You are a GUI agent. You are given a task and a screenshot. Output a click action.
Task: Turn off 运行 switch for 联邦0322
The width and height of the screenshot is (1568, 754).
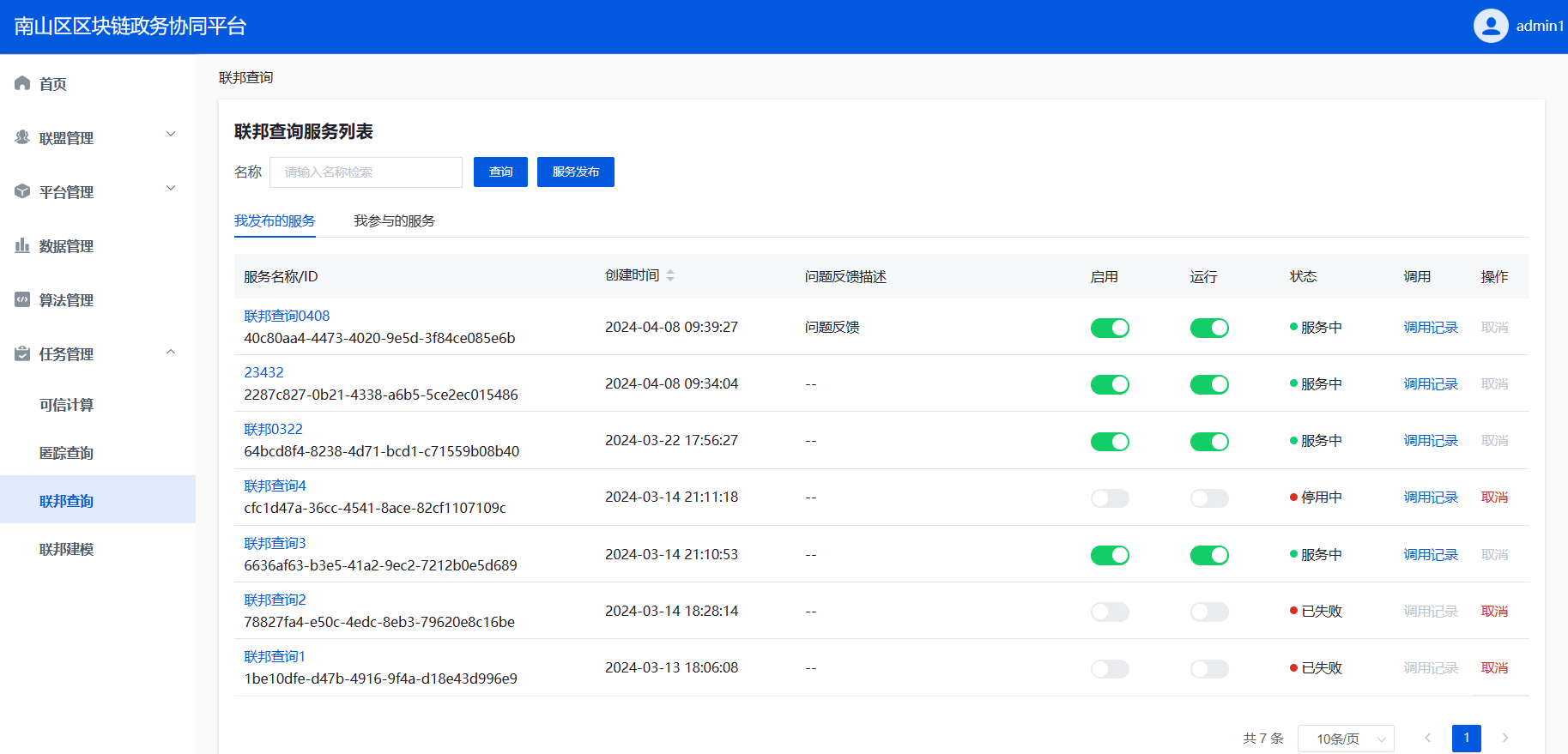[x=1209, y=441]
